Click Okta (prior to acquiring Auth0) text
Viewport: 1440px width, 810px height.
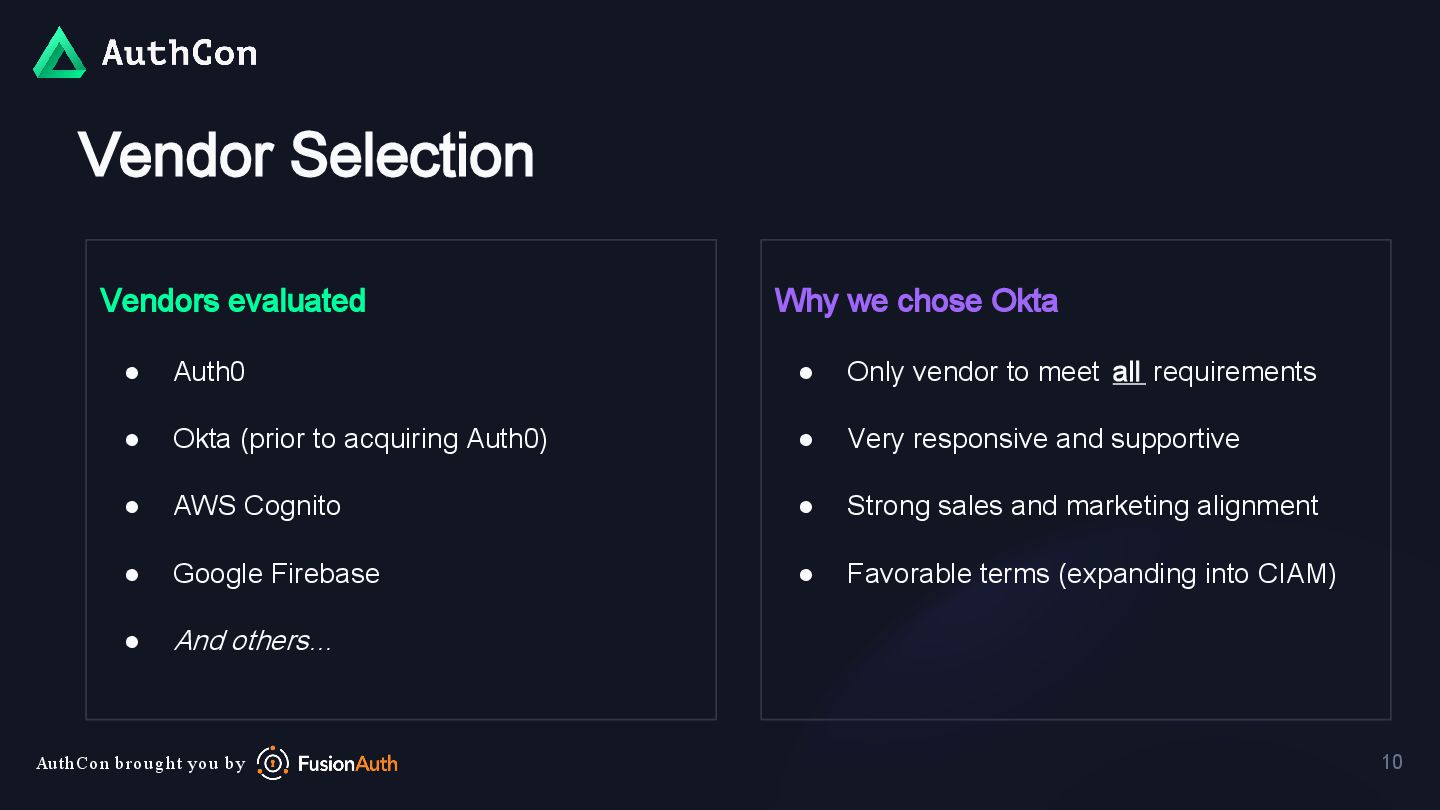point(360,439)
